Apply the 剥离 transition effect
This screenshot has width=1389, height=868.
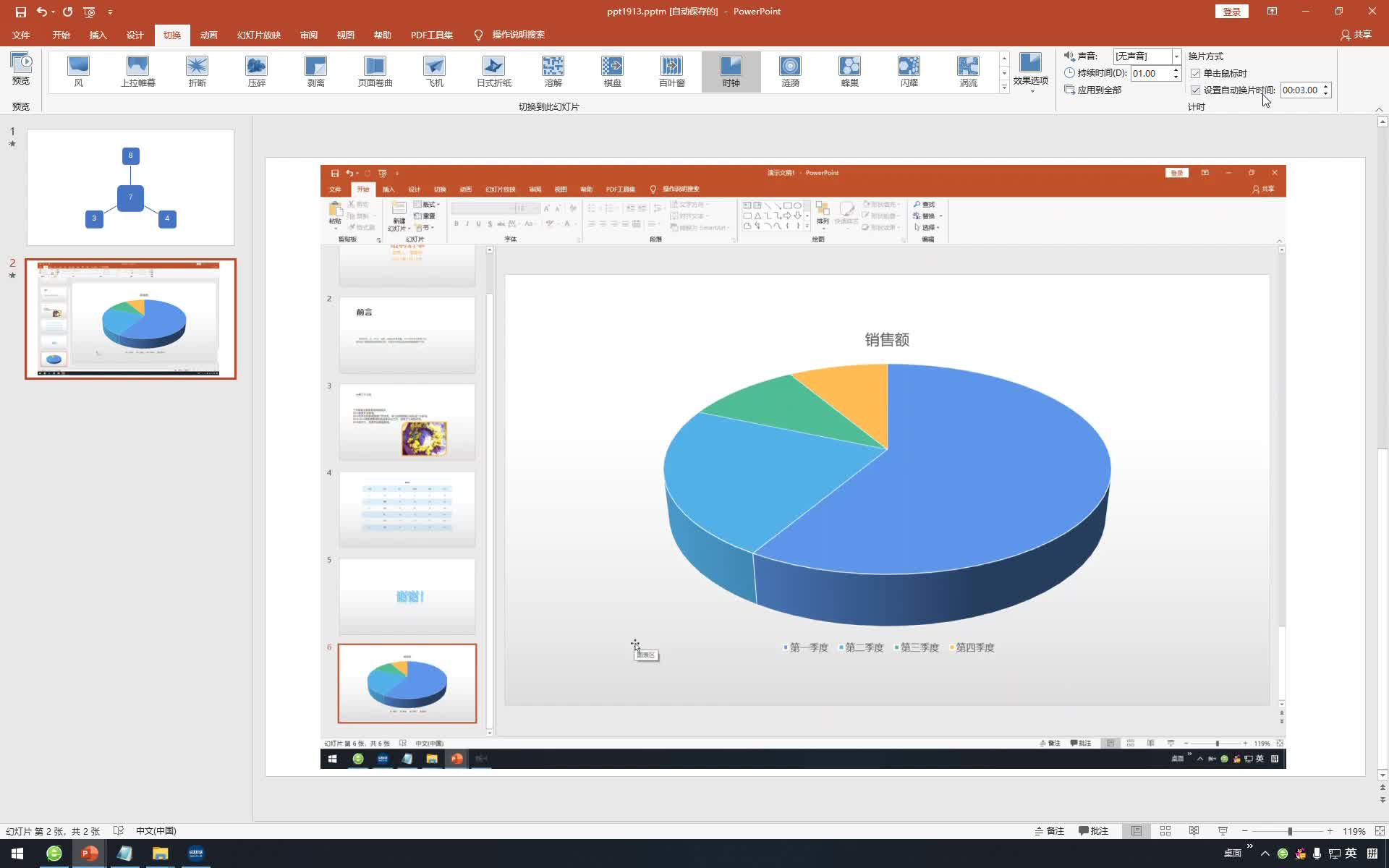pos(315,72)
